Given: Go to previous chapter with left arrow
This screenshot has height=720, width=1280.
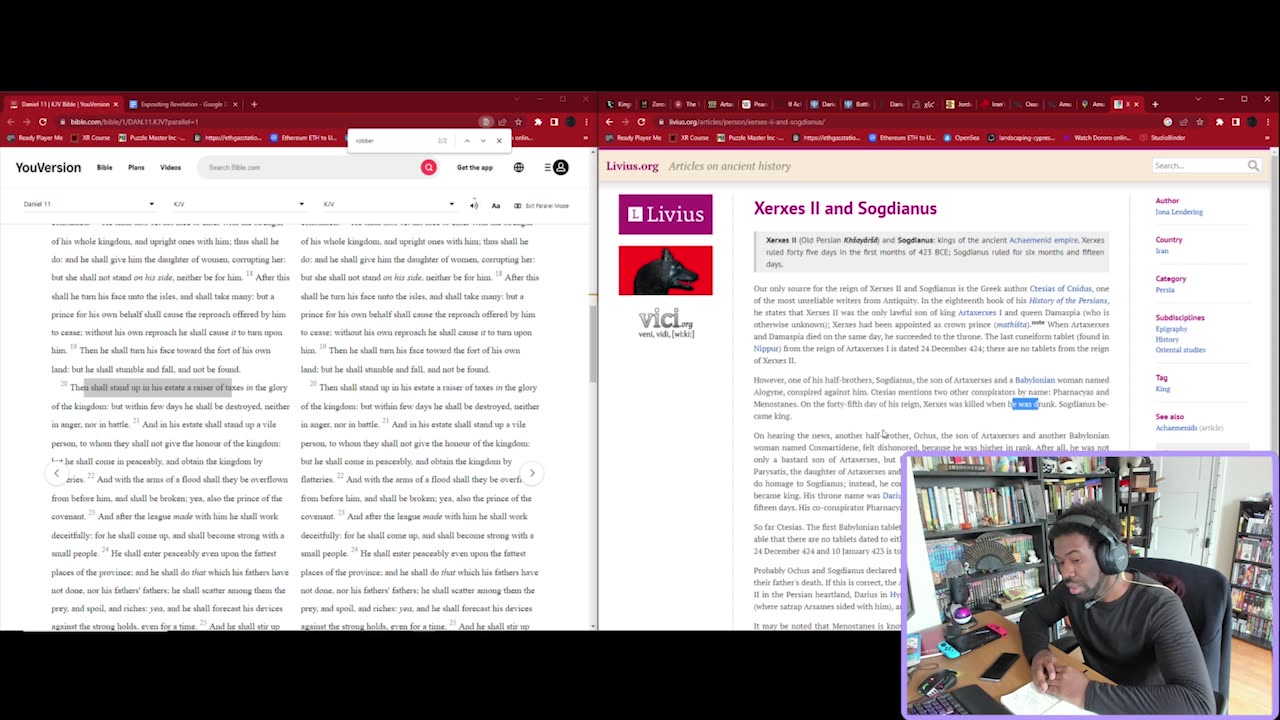Looking at the screenshot, I should click(57, 473).
